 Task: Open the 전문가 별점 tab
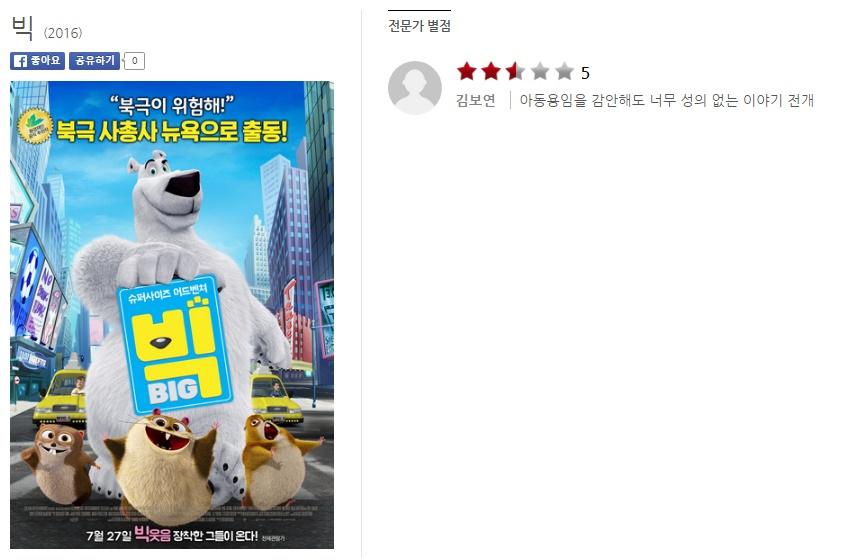point(419,25)
